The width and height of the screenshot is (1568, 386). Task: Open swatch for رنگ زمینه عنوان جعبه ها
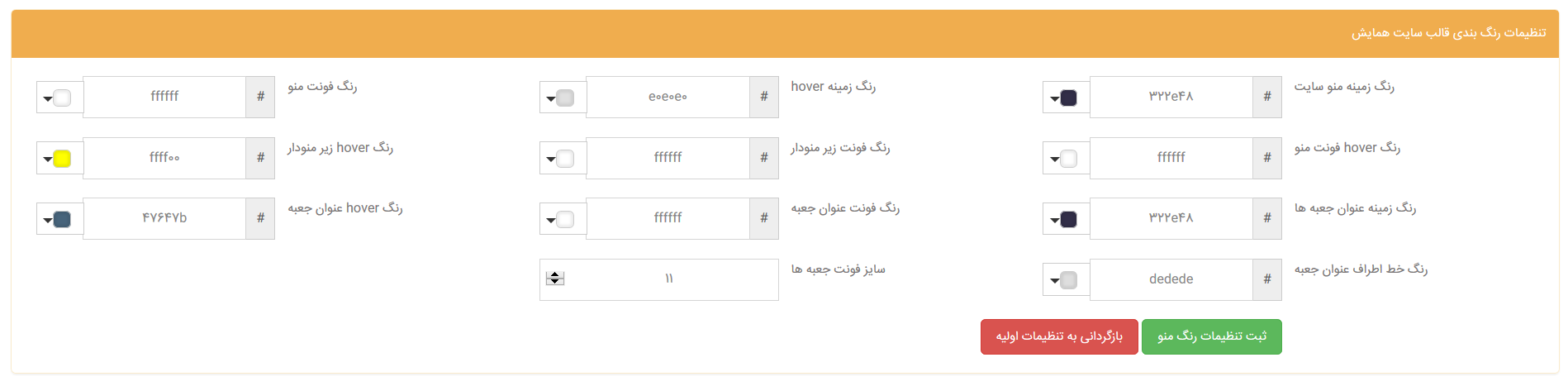1066,220
